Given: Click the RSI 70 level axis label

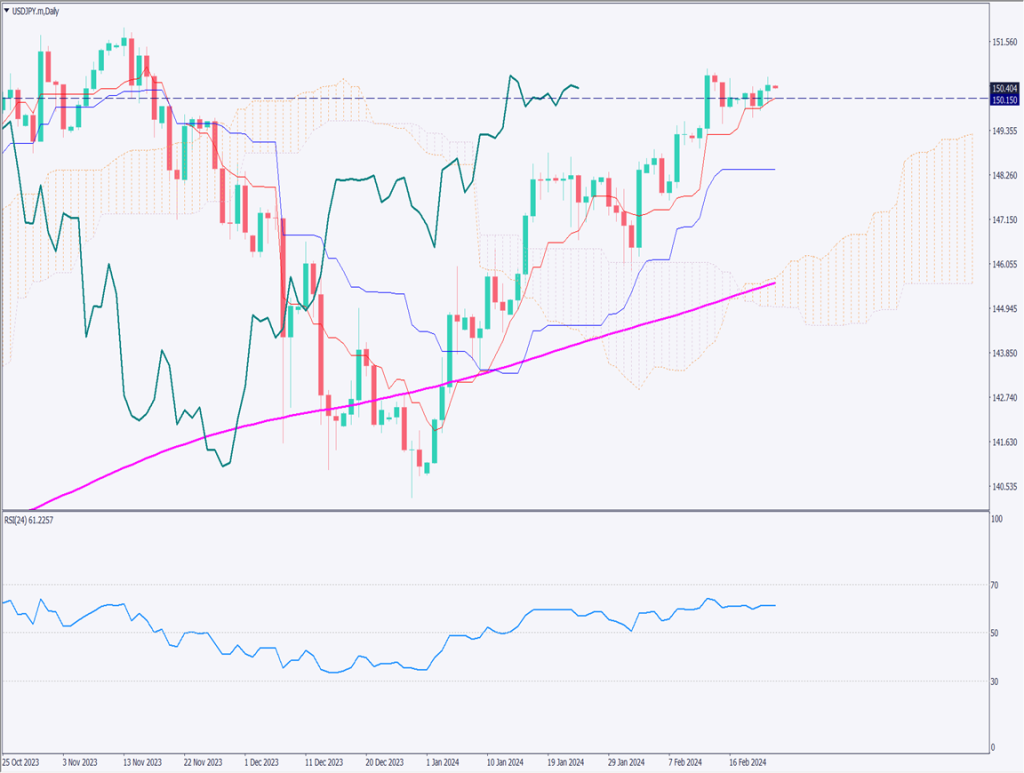Looking at the screenshot, I should (995, 585).
